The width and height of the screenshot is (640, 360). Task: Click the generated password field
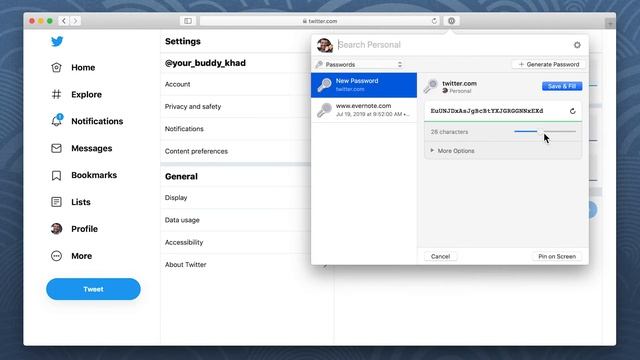coord(487,111)
